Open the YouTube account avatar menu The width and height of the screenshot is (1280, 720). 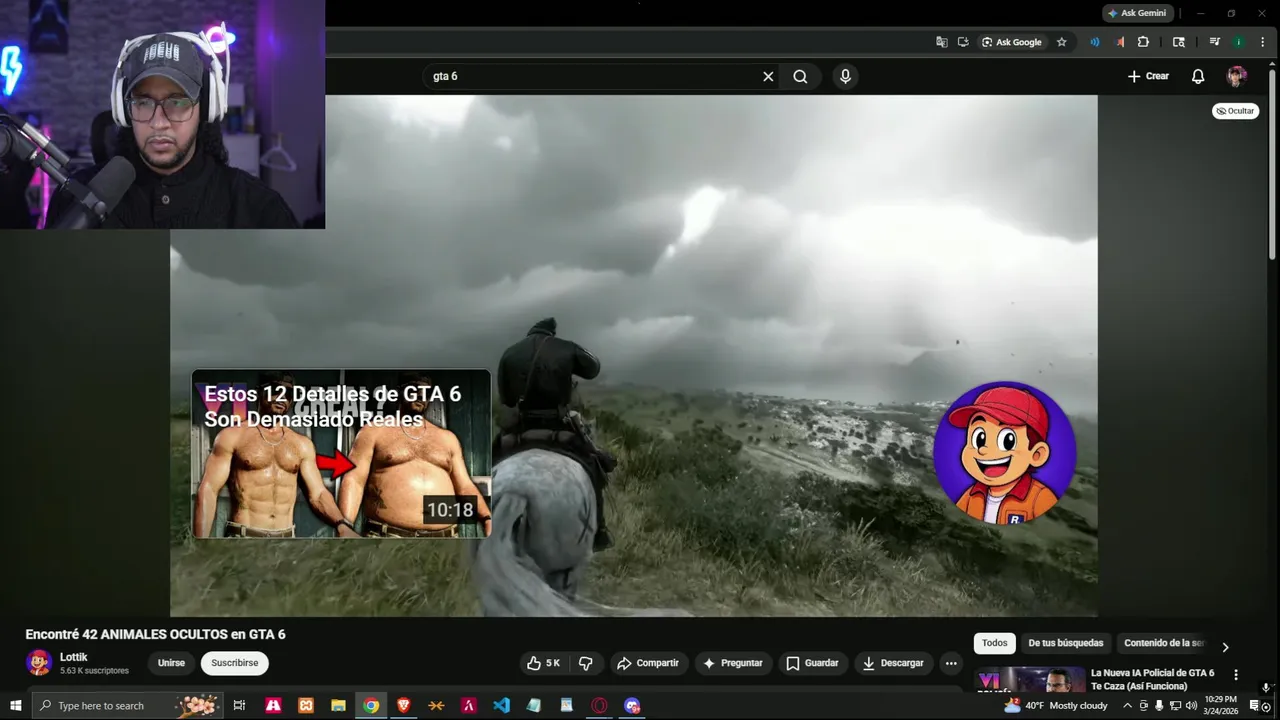click(x=1237, y=76)
